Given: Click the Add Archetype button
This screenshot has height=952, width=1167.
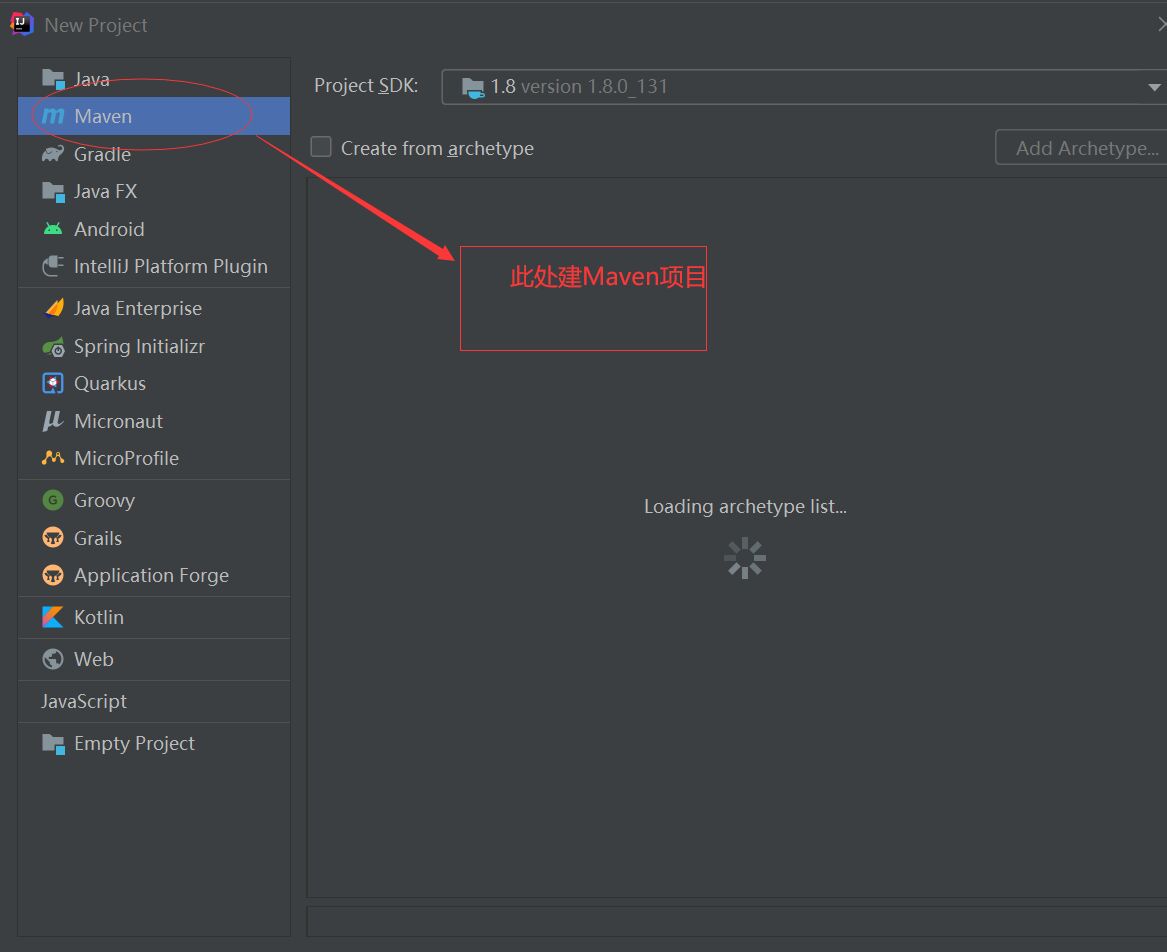Looking at the screenshot, I should [1085, 148].
